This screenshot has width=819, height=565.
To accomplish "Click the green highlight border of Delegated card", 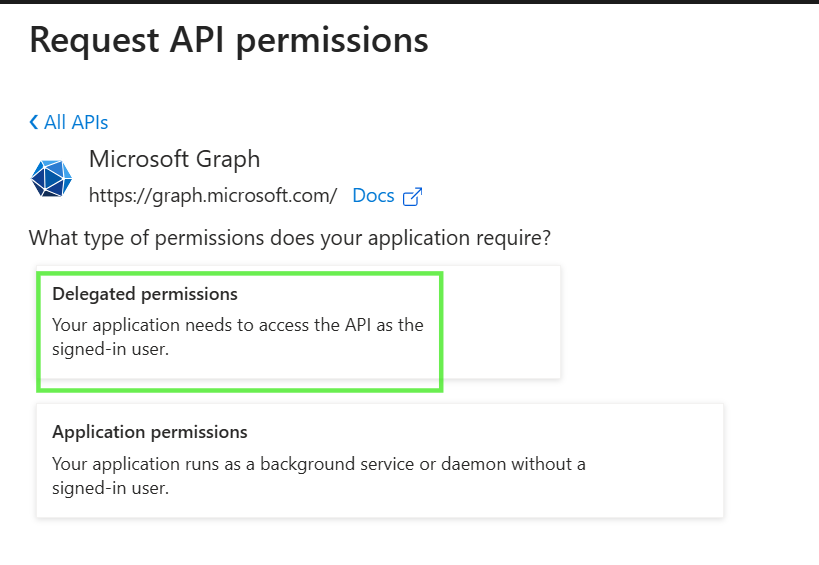I will 240,274.
